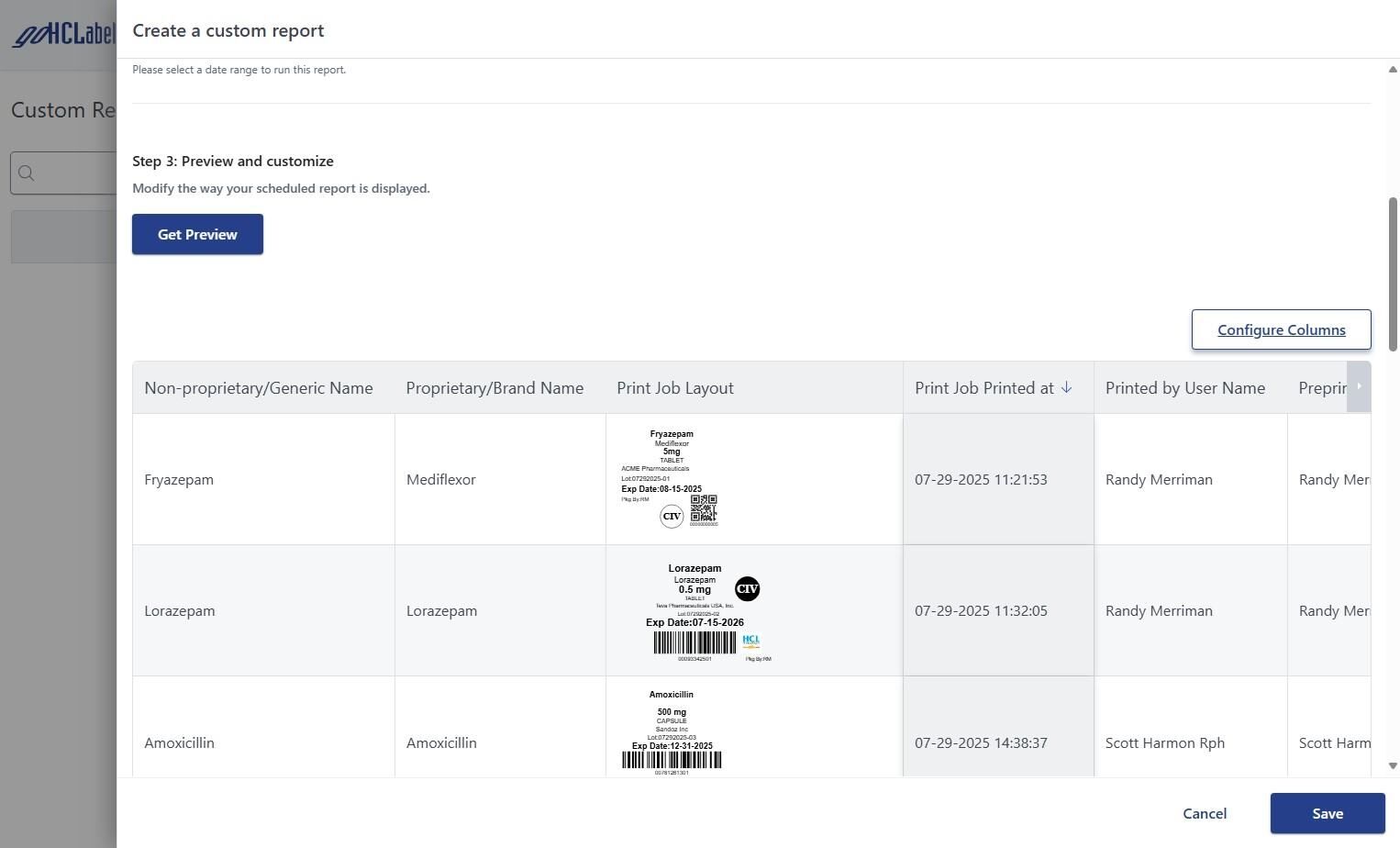Click the Printed by User Name header
Viewport: 1400px width, 848px height.
[1184, 388]
